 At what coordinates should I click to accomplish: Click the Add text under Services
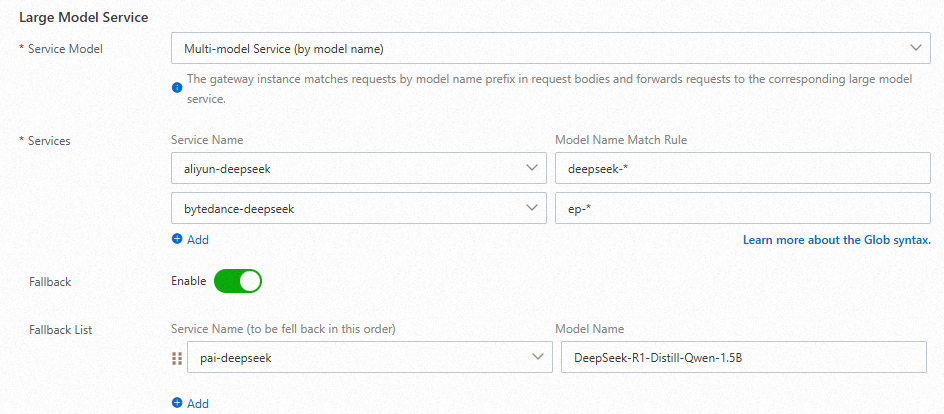click(x=198, y=240)
